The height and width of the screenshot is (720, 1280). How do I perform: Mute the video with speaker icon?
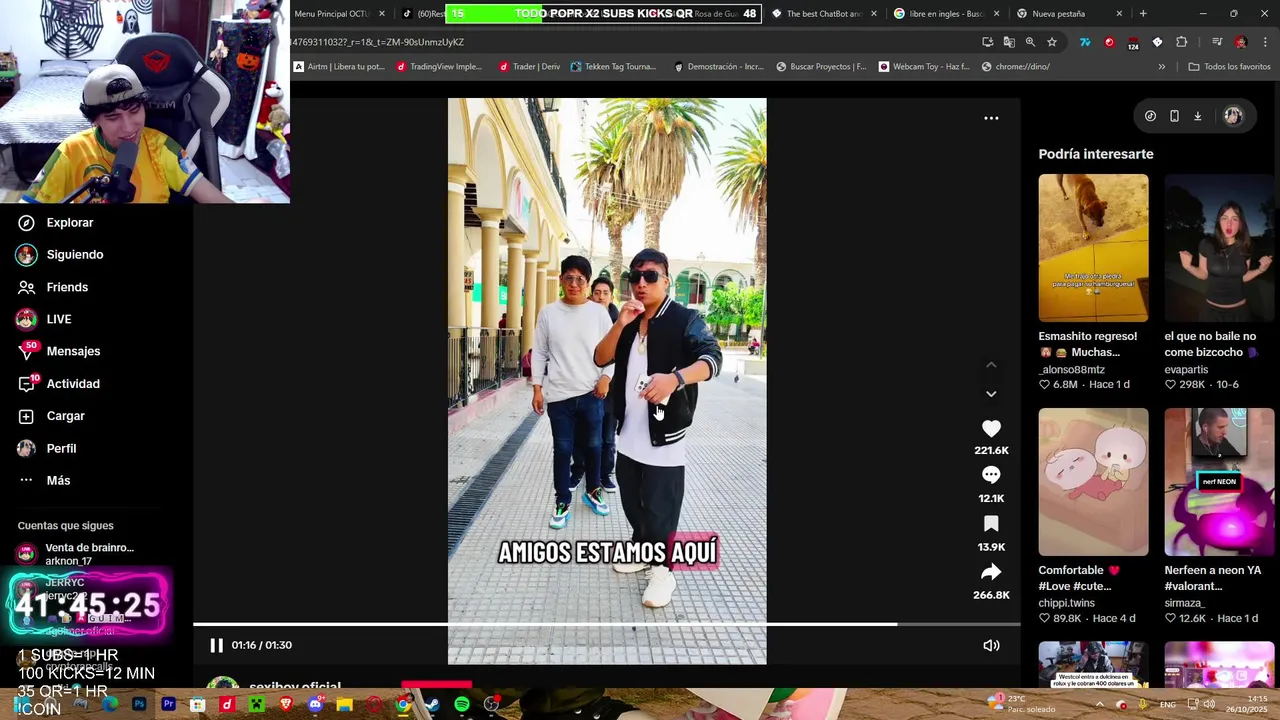point(991,645)
